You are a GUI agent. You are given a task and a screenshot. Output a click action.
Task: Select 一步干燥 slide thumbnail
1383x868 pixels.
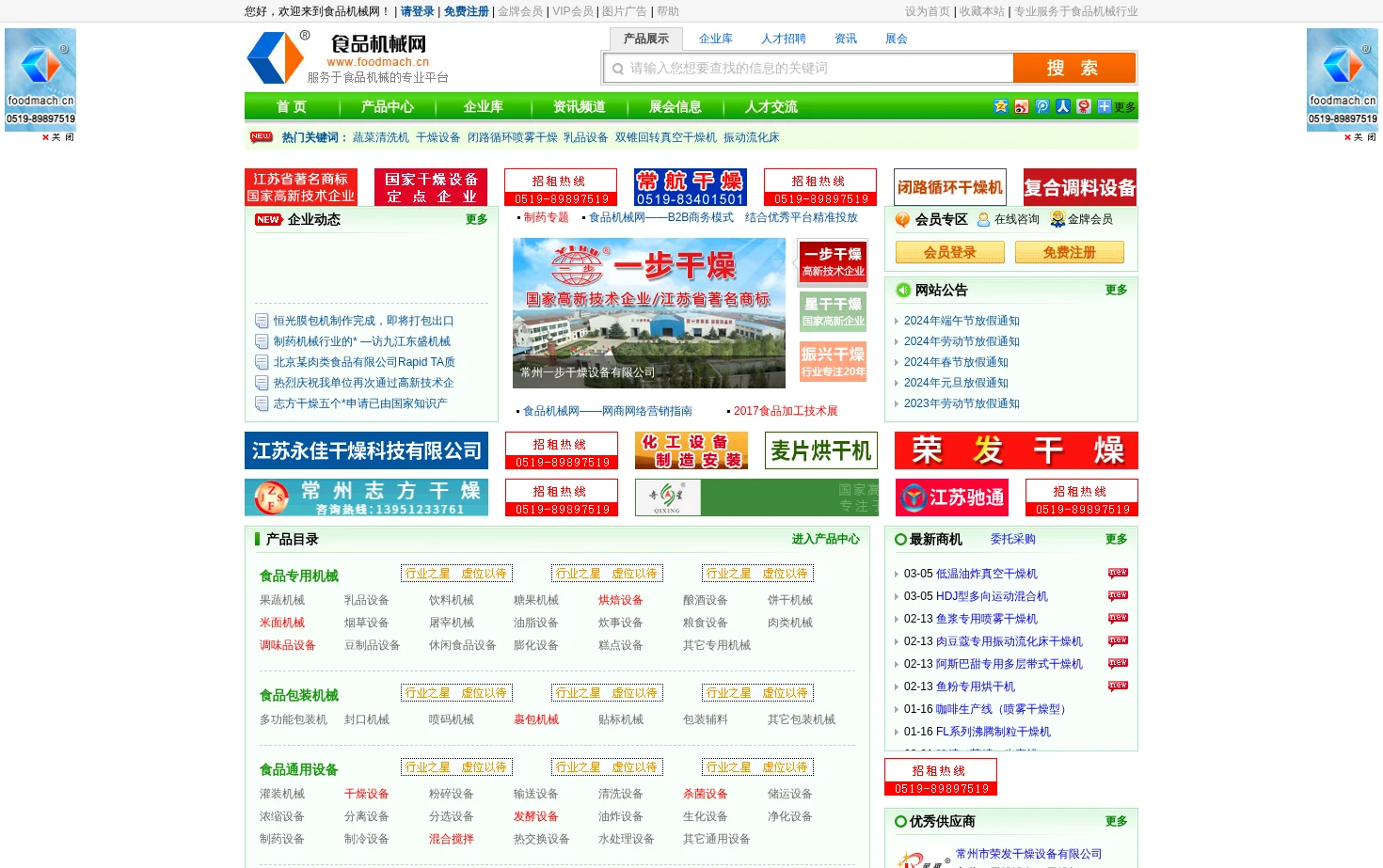[x=833, y=261]
